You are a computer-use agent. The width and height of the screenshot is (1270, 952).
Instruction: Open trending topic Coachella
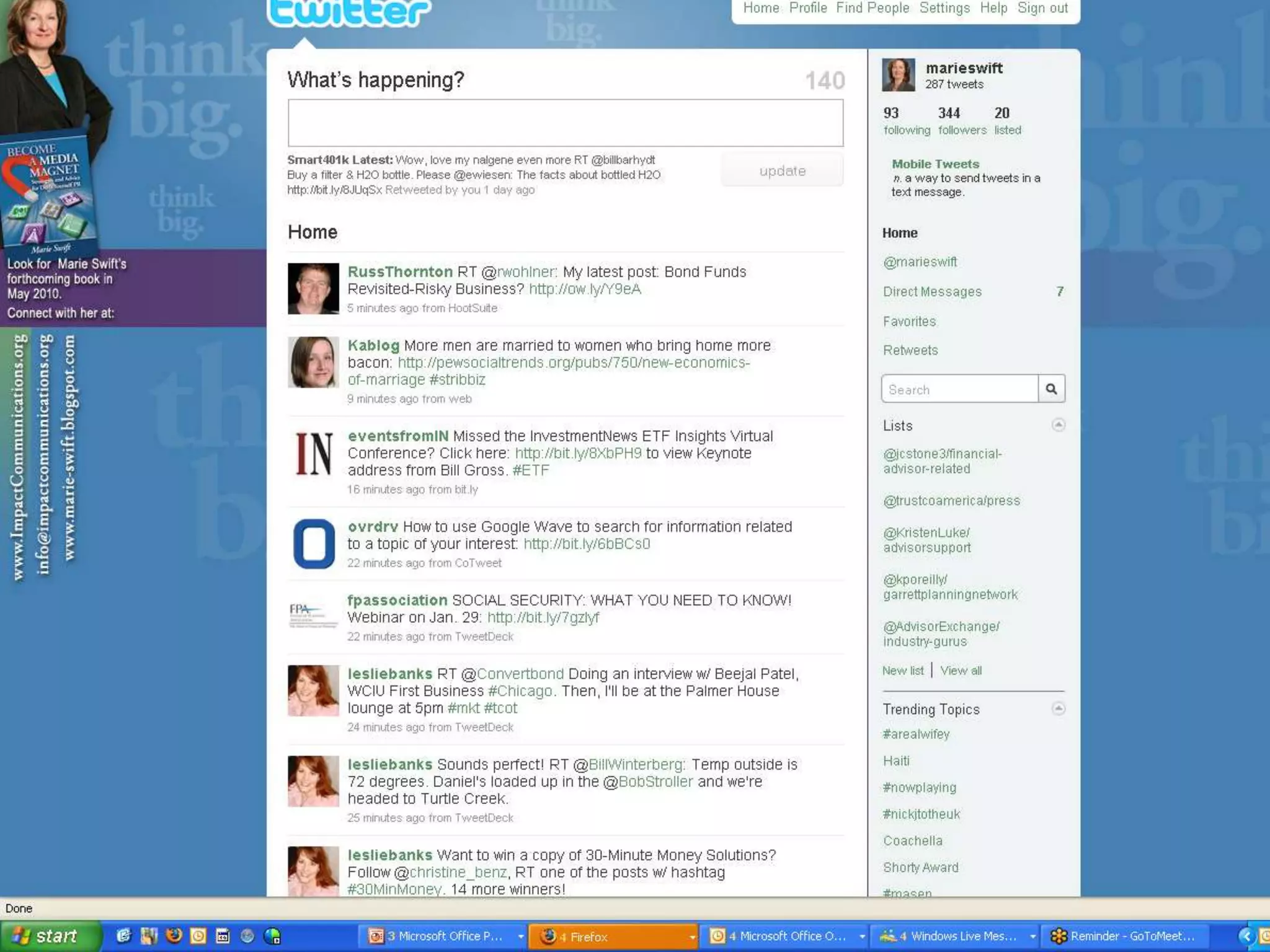coord(912,840)
